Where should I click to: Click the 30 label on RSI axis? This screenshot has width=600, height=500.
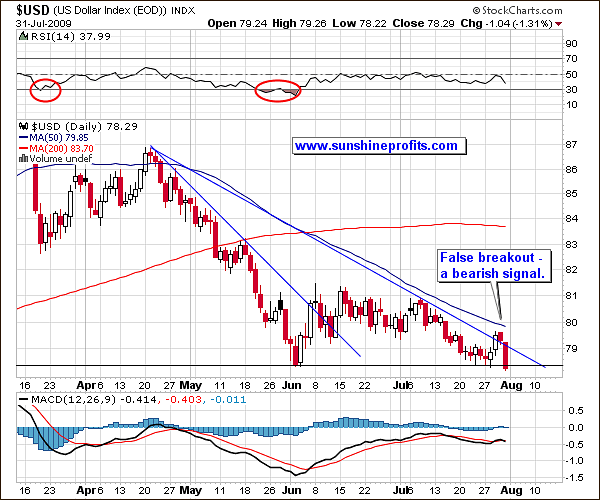coord(571,90)
